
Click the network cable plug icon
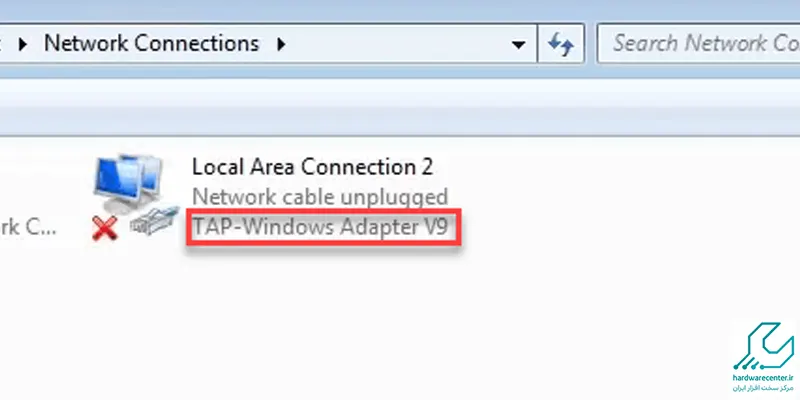tap(155, 221)
